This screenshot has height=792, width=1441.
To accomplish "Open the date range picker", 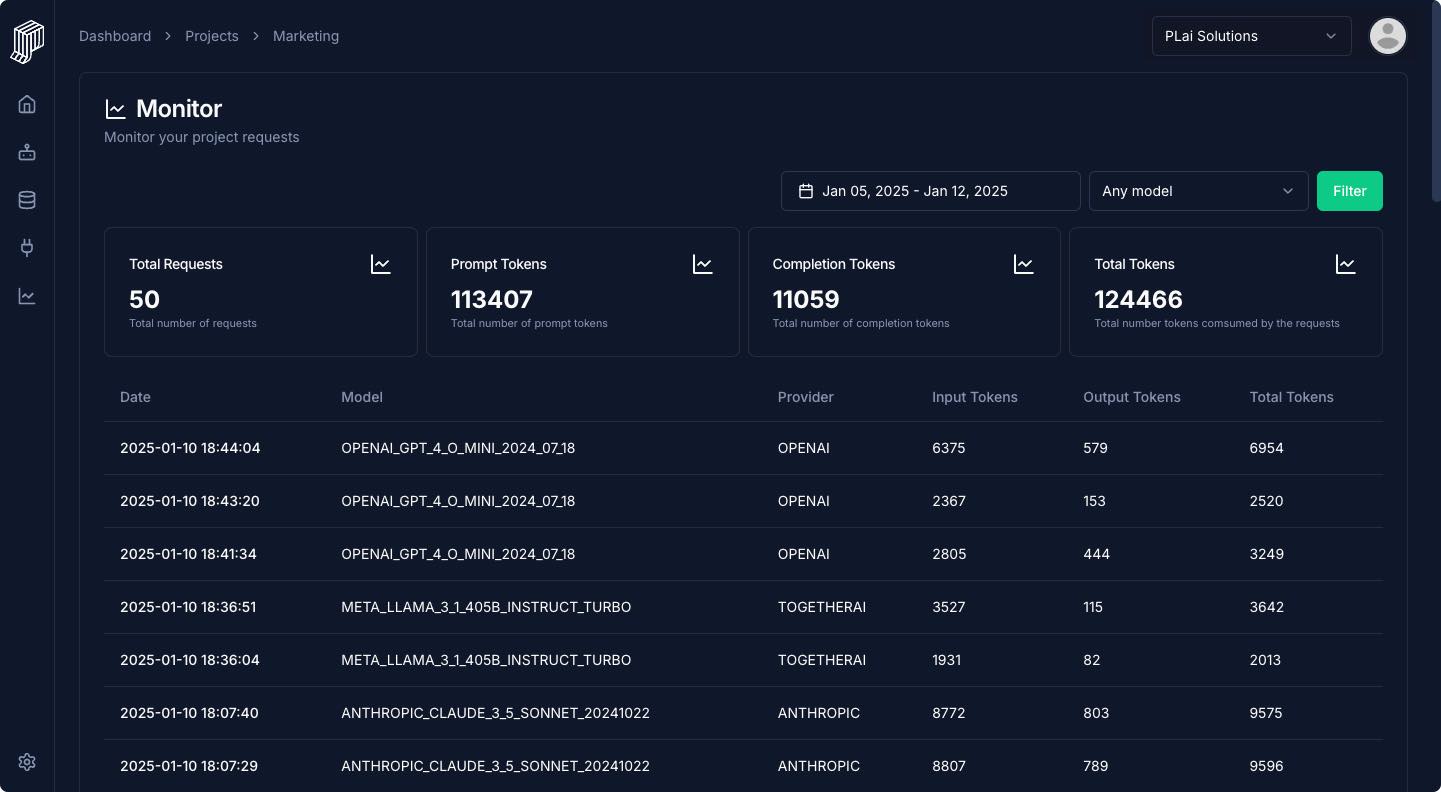I will pyautogui.click(x=930, y=191).
